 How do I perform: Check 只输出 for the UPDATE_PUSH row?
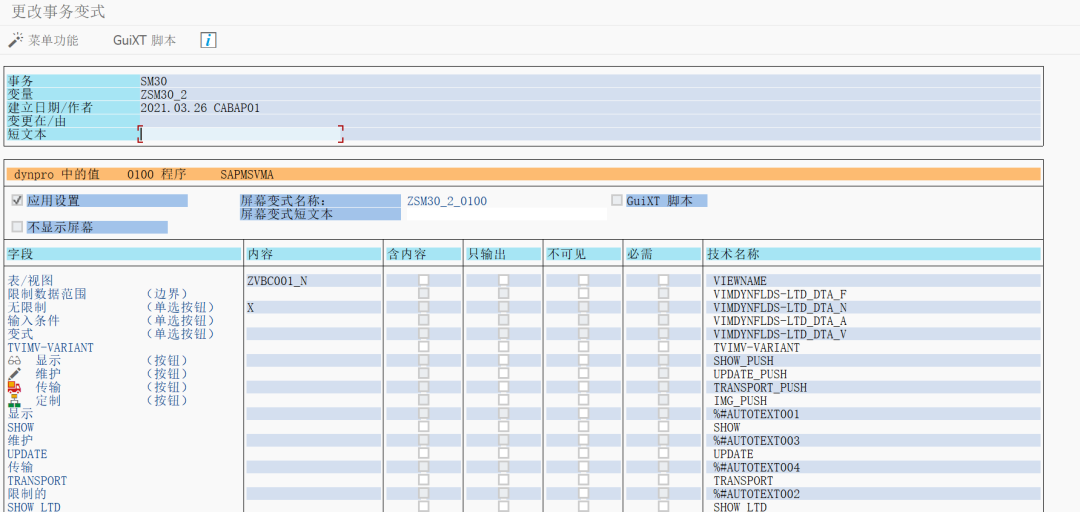pos(504,373)
